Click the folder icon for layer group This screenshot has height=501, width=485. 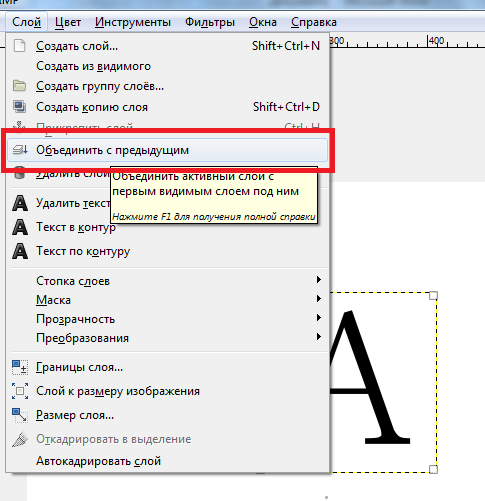tap(19, 86)
